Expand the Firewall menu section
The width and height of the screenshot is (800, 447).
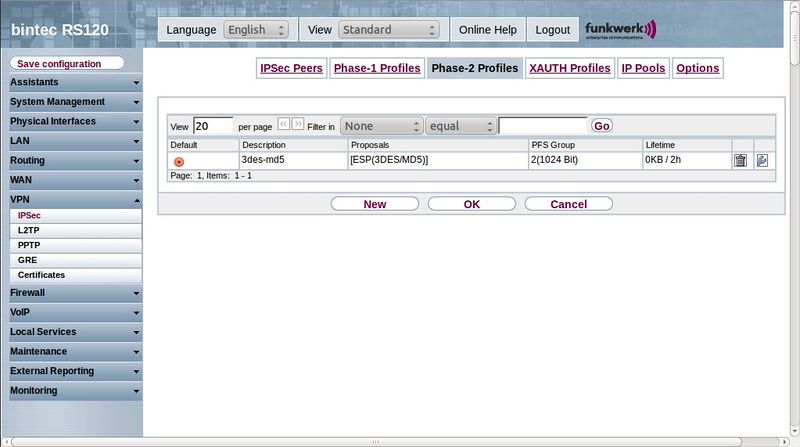coord(71,293)
